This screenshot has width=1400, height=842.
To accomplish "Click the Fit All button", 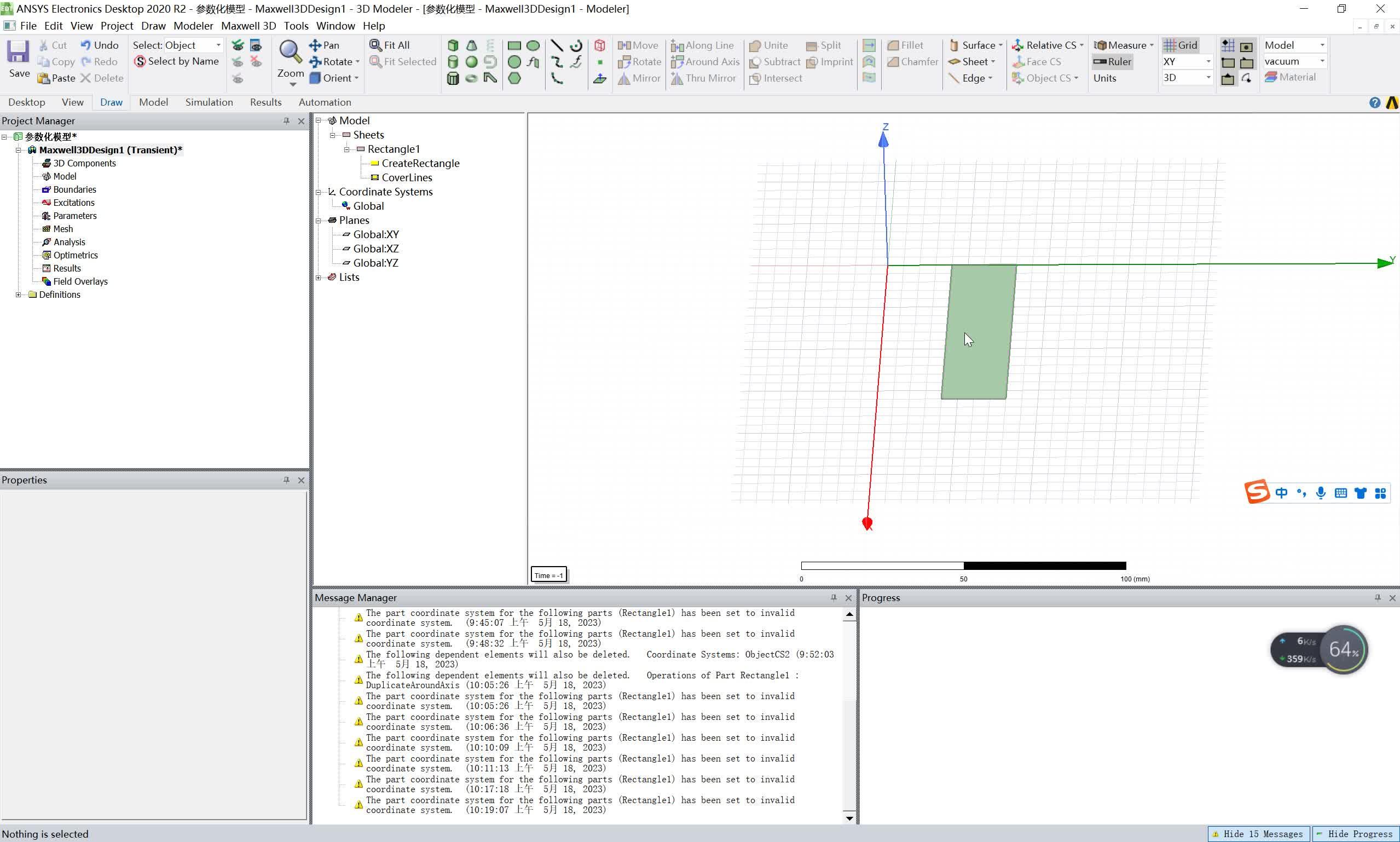I will 389,45.
